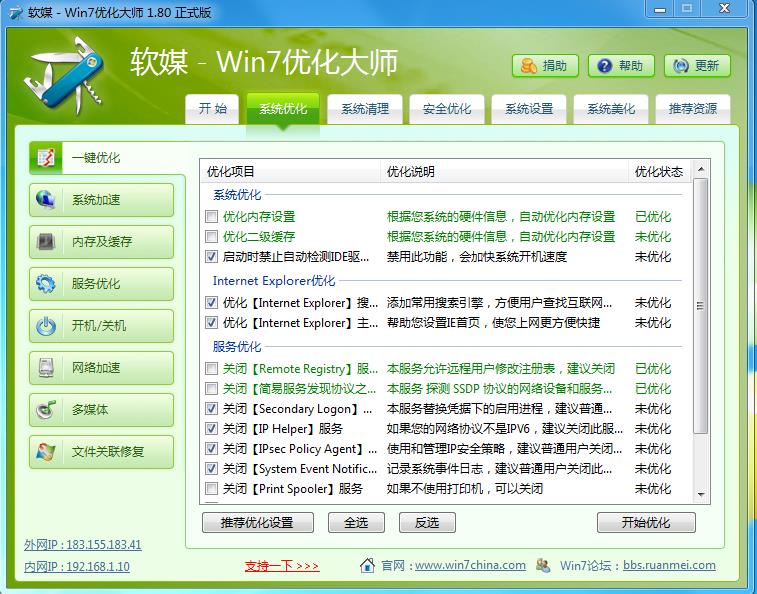Click the 一键优化 notepad icon
Image resolution: width=757 pixels, height=594 pixels.
(x=46, y=157)
